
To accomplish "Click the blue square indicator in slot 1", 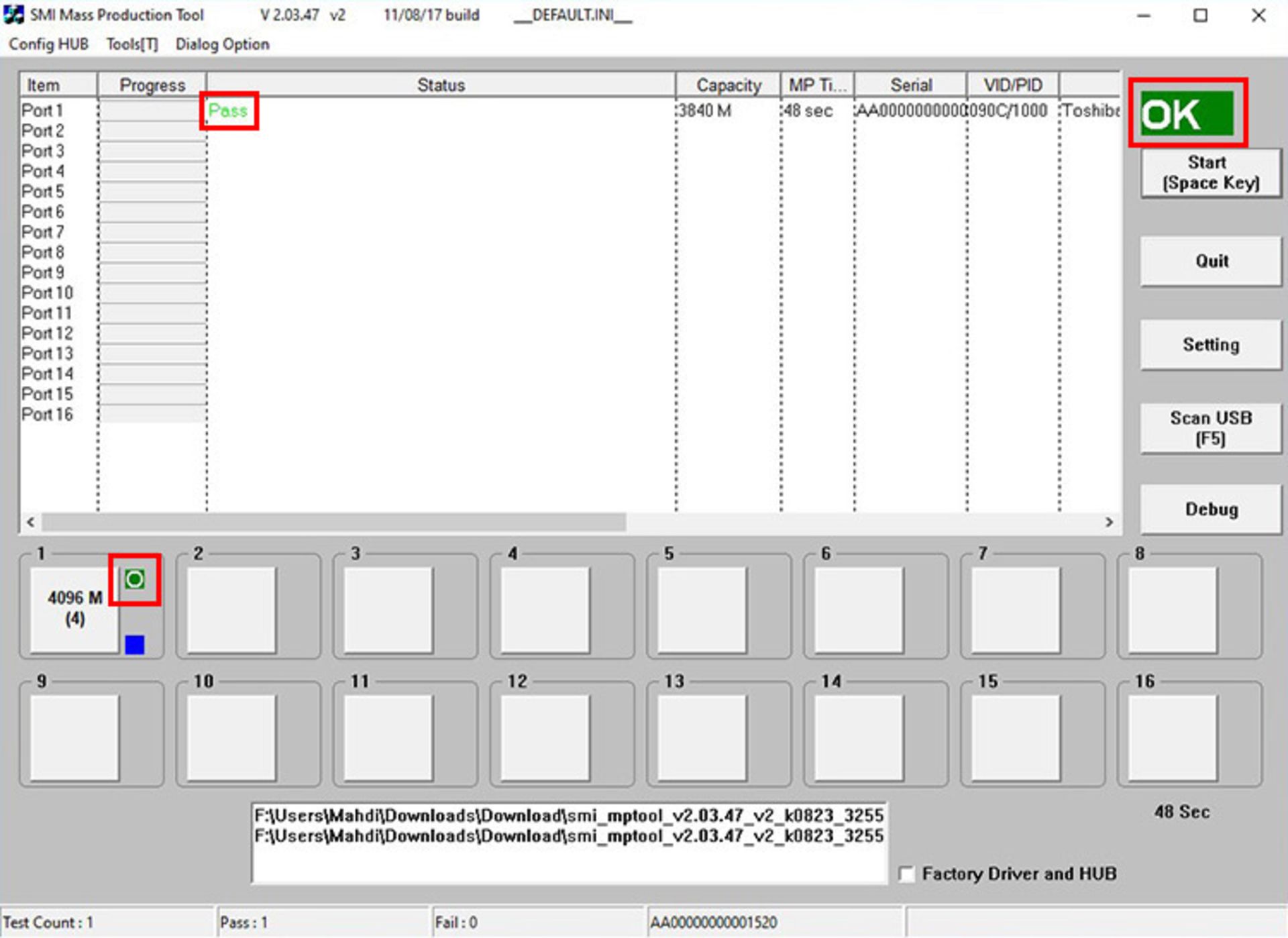I will pos(134,645).
